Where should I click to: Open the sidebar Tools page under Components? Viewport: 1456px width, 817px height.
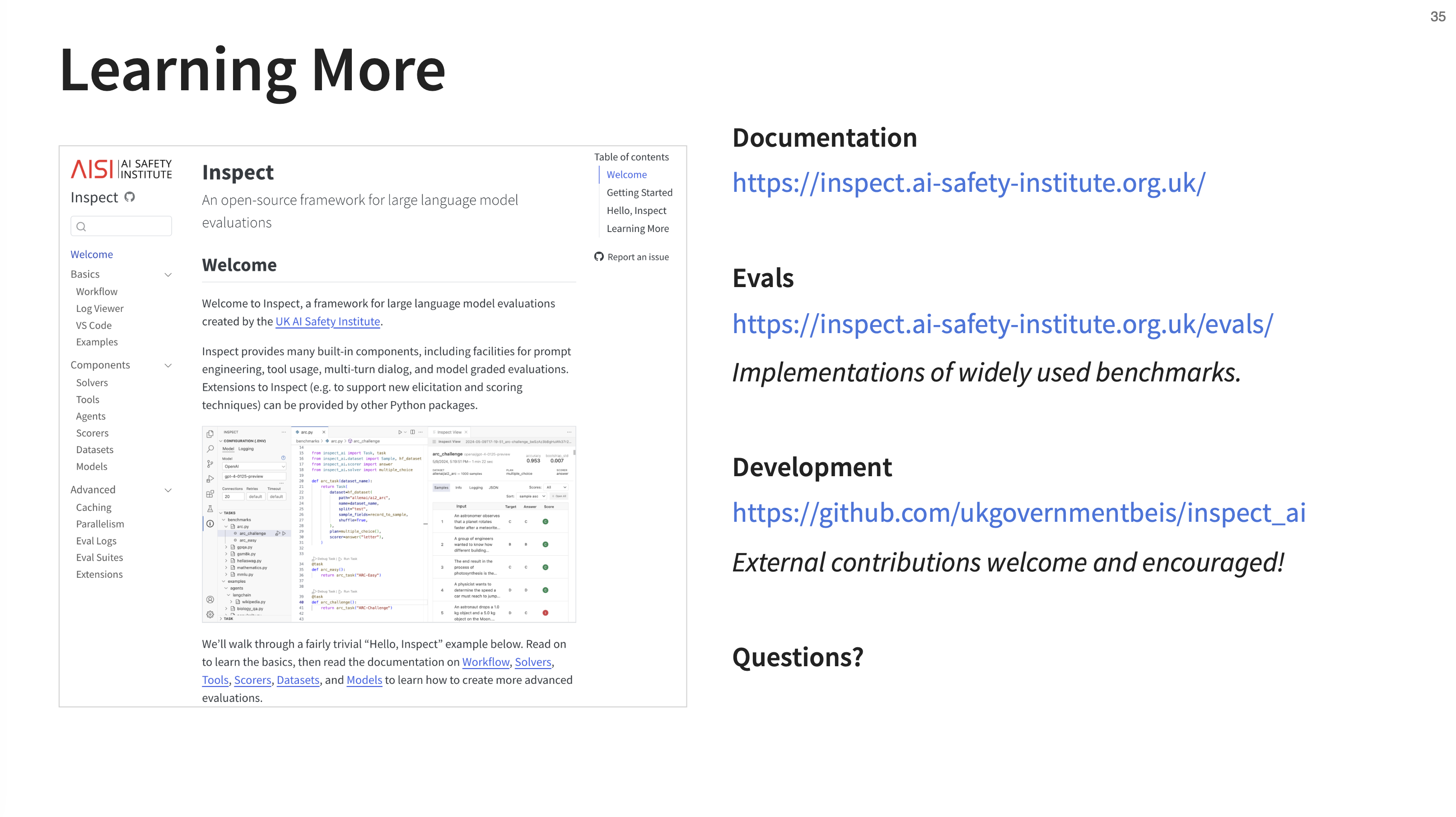(88, 399)
